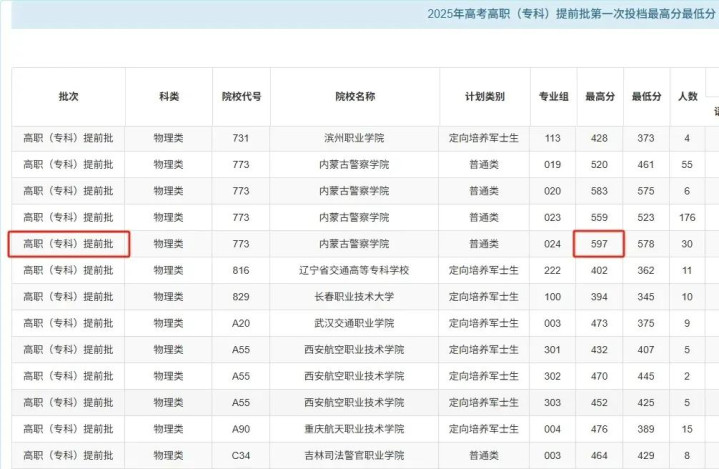Click 普通类 in the 吉林司法警官职业学院 row

coord(484,456)
